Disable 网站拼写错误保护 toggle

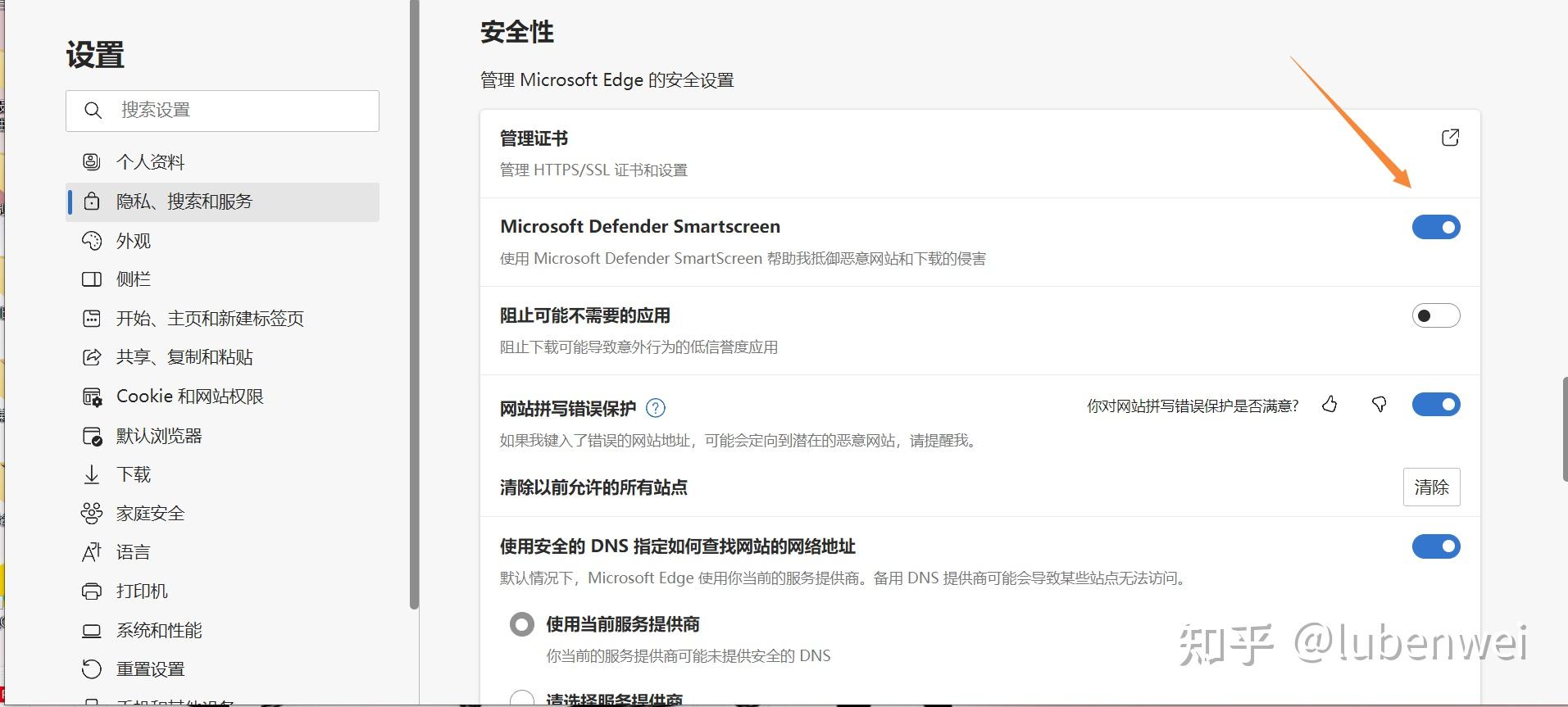coord(1436,405)
